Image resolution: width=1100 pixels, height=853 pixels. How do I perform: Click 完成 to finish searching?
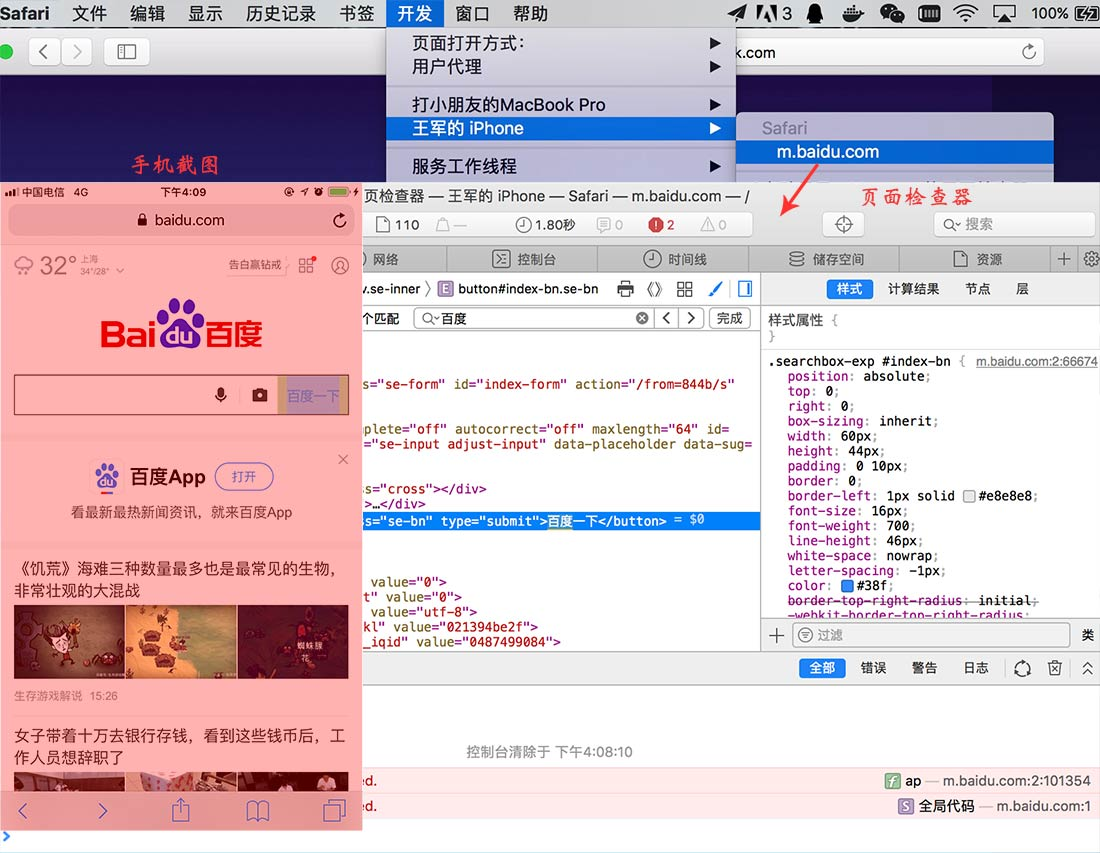(x=730, y=318)
